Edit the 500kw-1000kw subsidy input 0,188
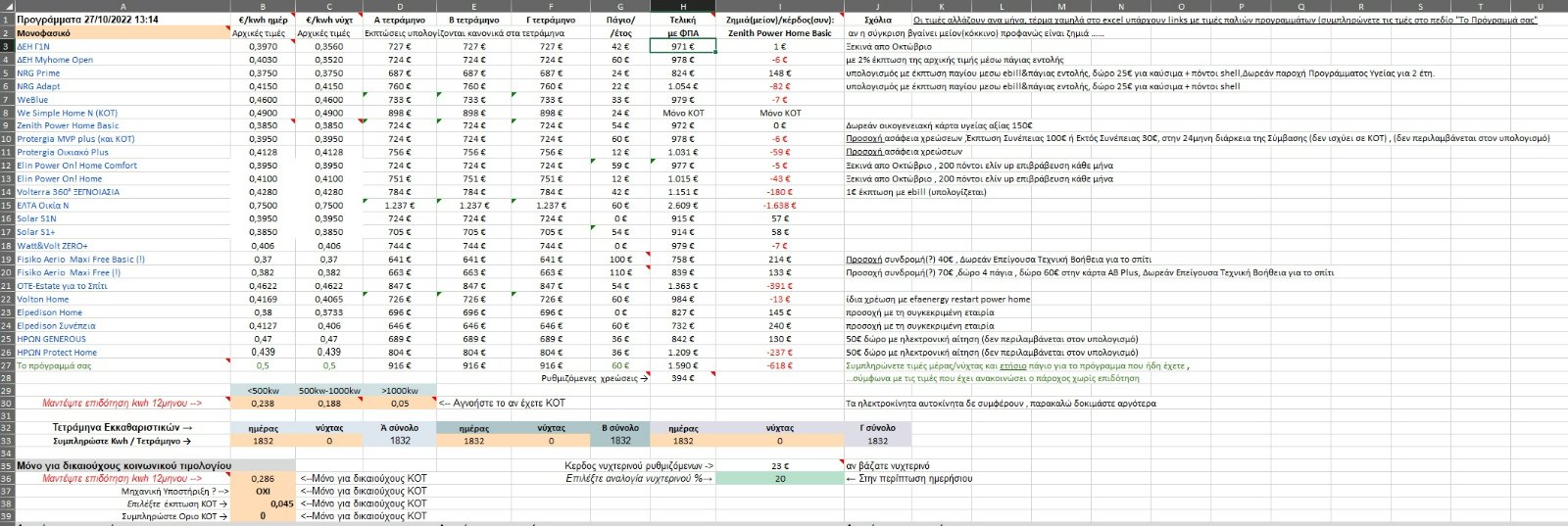The image size is (1568, 526). pos(329,403)
